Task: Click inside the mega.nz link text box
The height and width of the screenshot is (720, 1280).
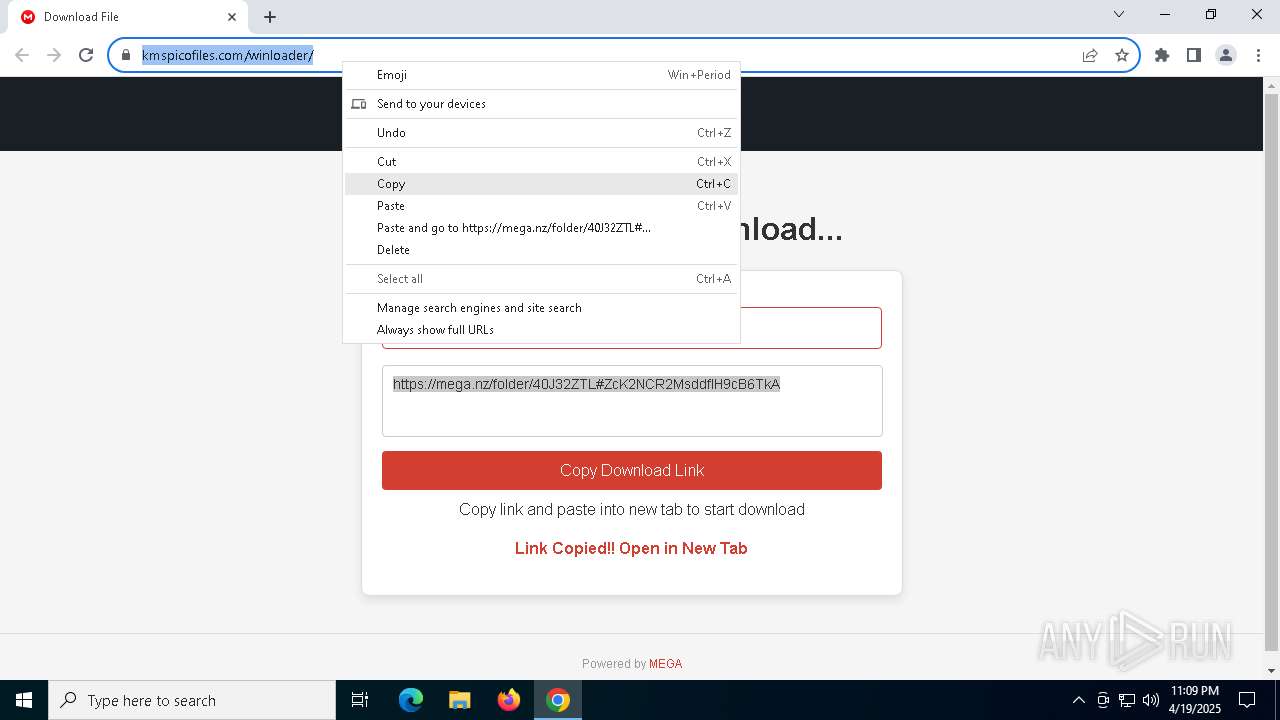Action: [x=632, y=401]
